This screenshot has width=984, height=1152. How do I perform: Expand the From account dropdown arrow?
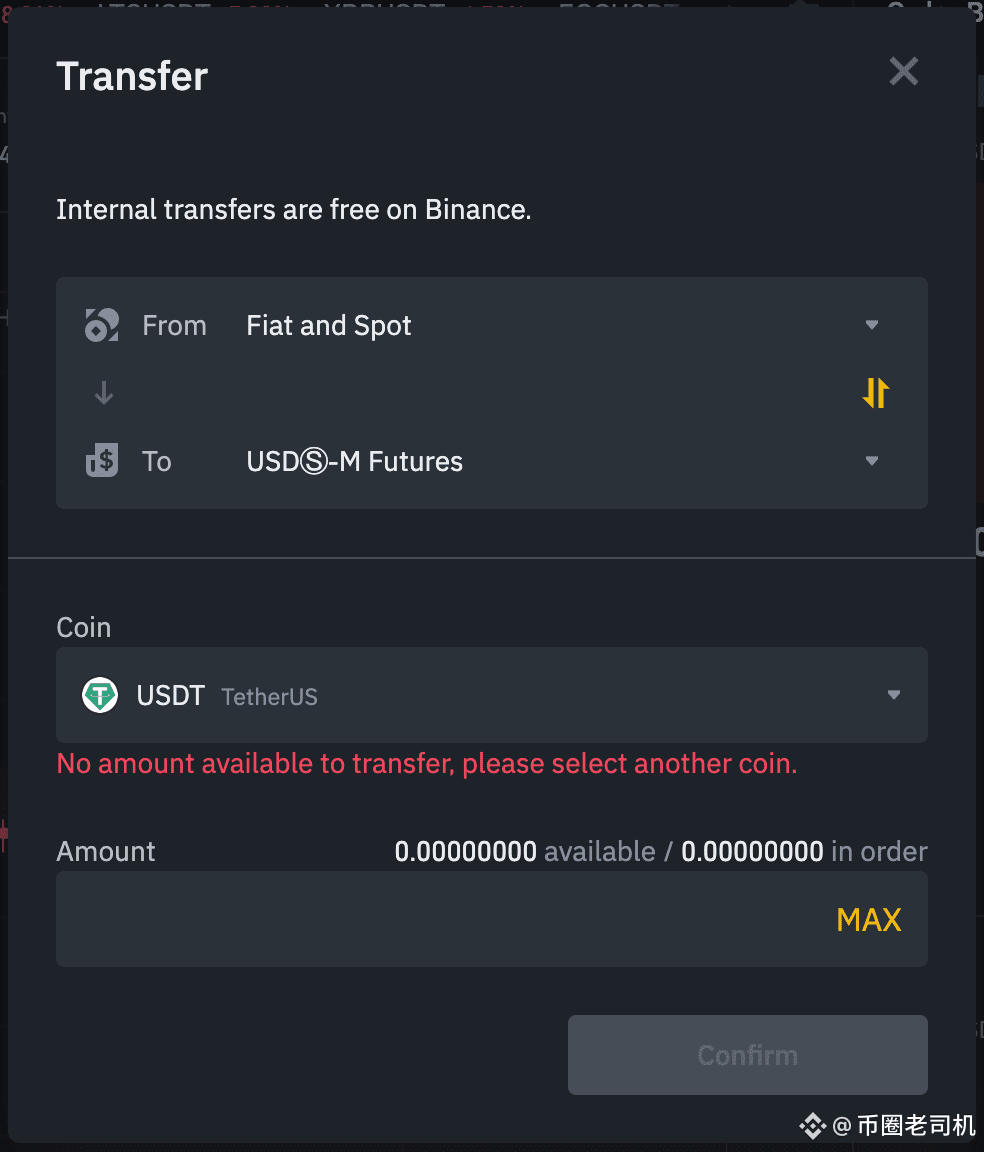pos(872,325)
